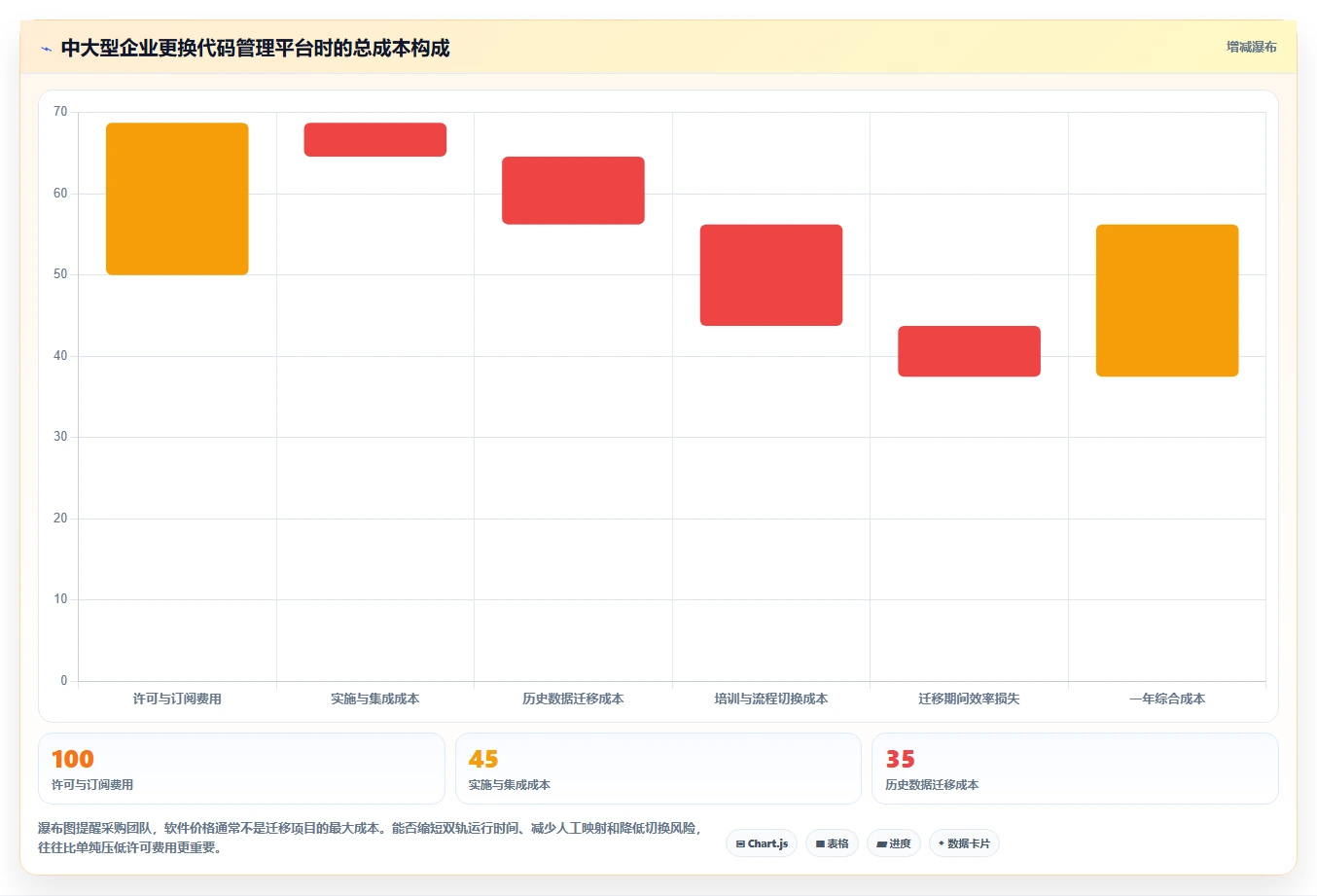This screenshot has height=896, width=1317.
Task: Click the y-axis tick label 30
Action: coord(60,437)
